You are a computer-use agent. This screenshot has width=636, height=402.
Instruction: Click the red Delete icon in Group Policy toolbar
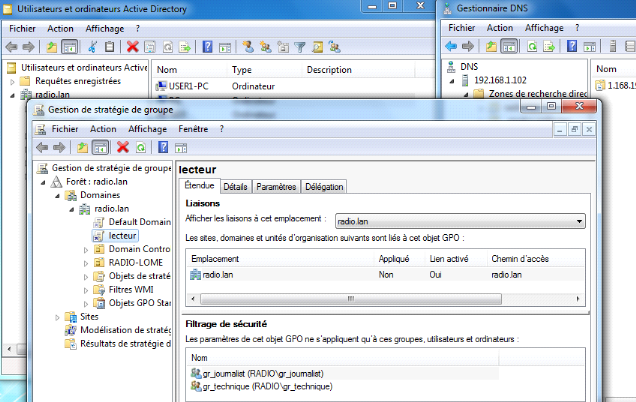[x=123, y=147]
